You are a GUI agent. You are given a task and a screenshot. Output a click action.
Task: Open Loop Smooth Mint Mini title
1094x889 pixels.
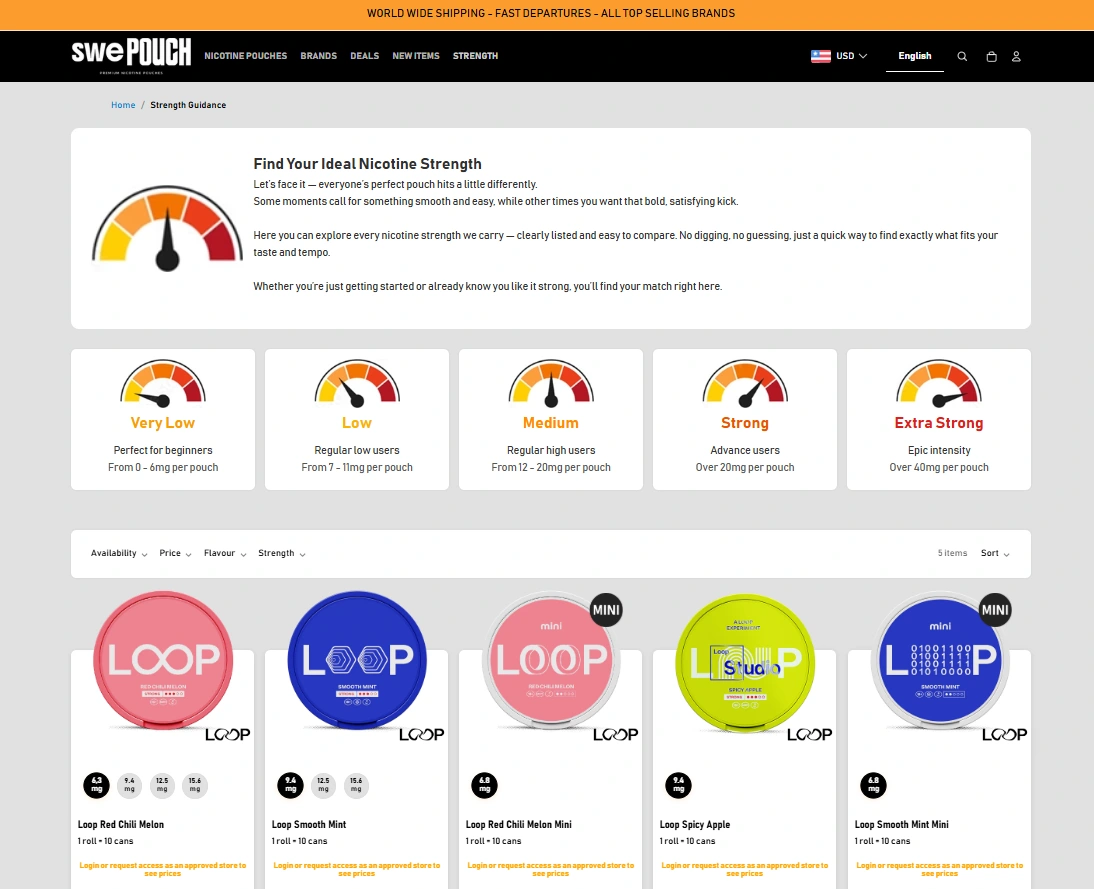(x=901, y=825)
